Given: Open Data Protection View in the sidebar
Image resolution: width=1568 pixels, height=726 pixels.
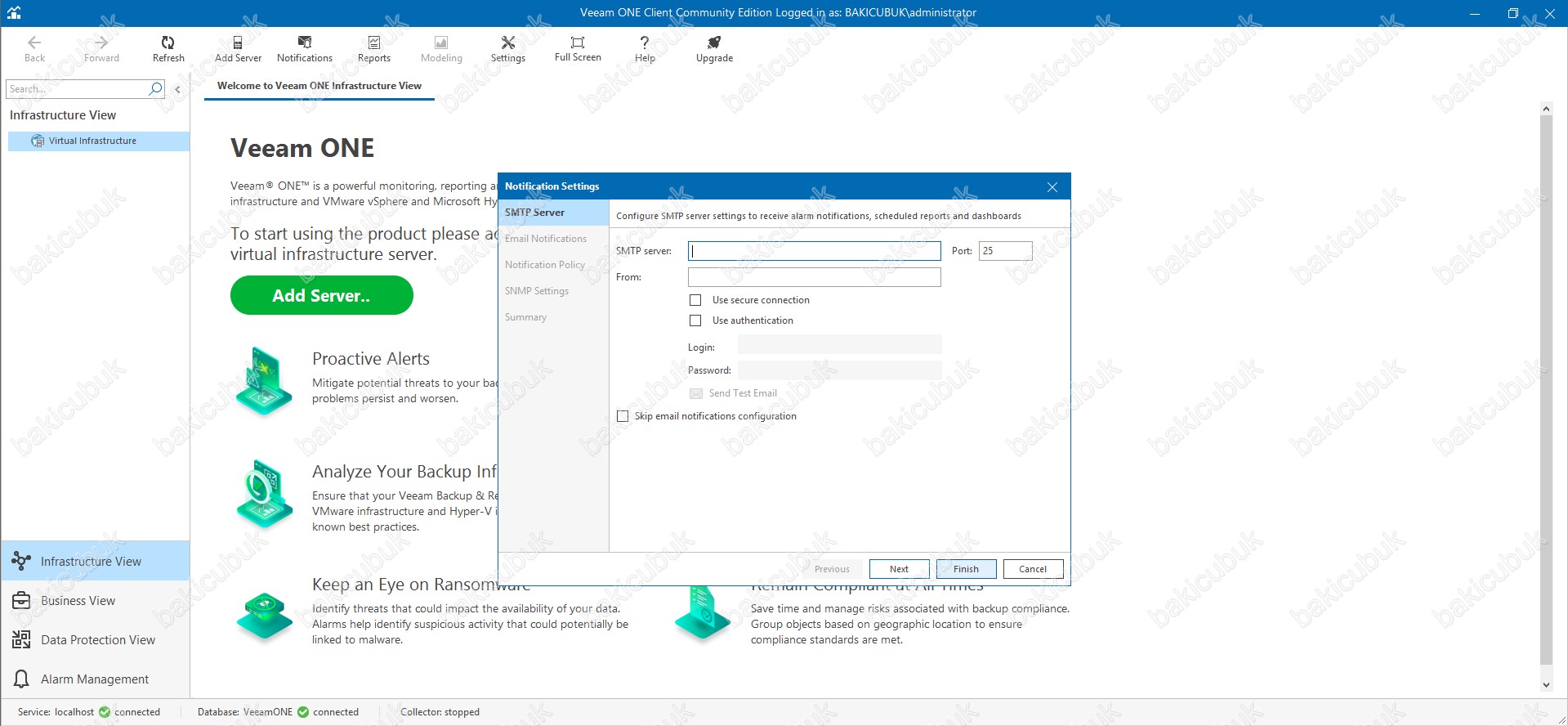Looking at the screenshot, I should [96, 639].
